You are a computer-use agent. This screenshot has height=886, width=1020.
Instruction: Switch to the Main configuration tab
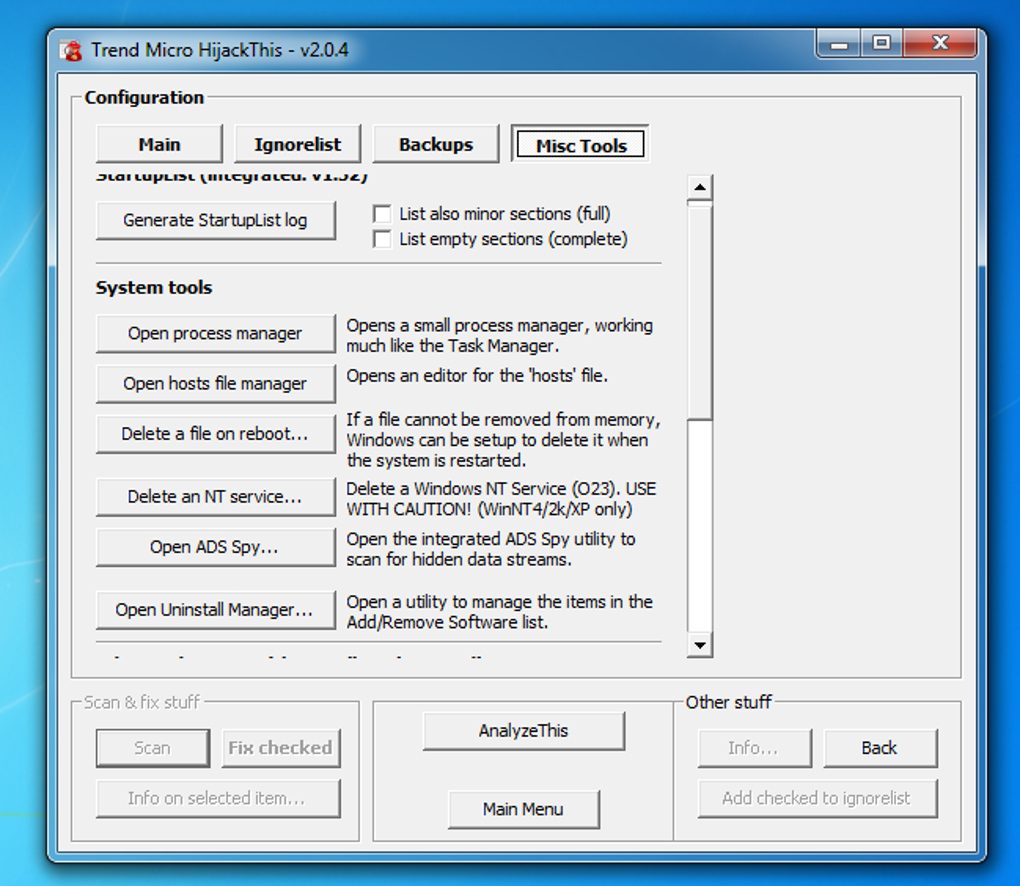point(159,144)
